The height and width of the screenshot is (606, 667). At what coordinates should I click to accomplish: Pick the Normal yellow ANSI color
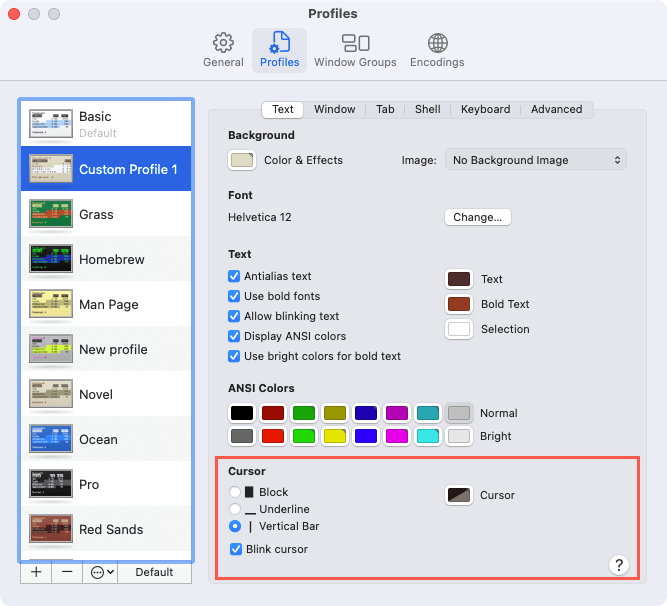(x=335, y=413)
